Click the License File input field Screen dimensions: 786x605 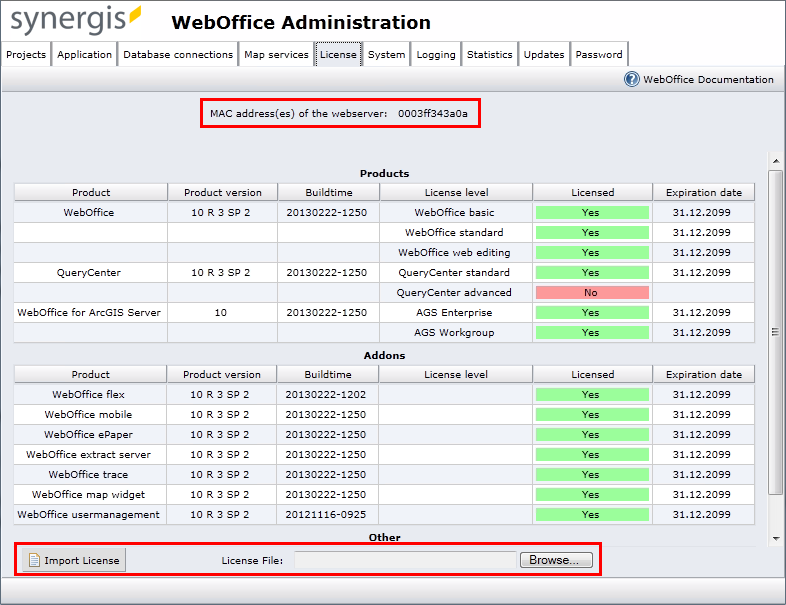click(405, 560)
